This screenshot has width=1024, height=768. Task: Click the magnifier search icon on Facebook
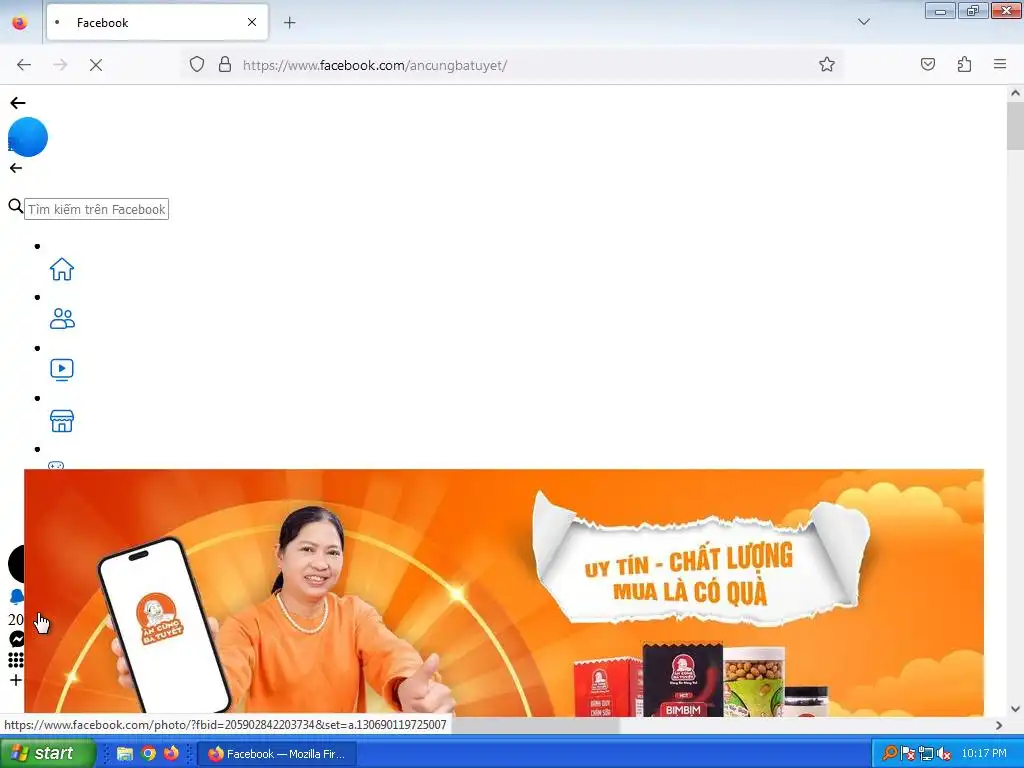pyautogui.click(x=16, y=207)
